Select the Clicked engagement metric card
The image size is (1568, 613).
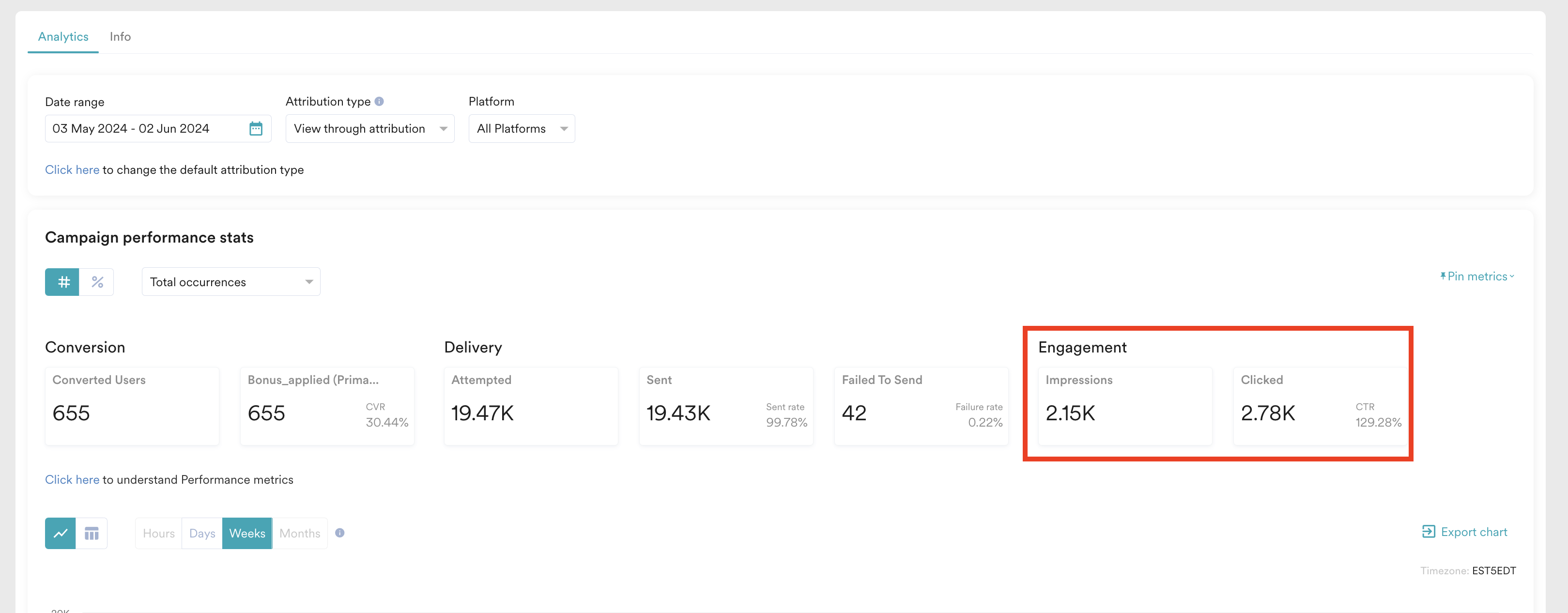[1320, 406]
